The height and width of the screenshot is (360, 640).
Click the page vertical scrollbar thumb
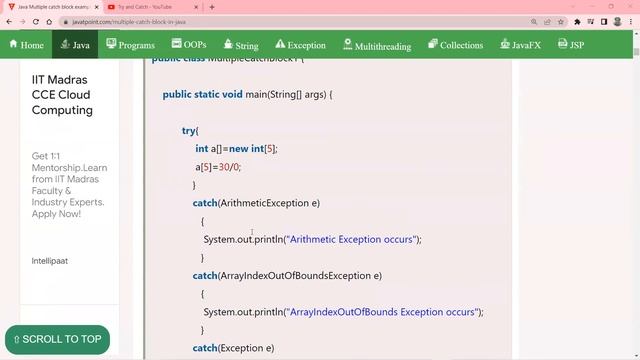point(636,52)
